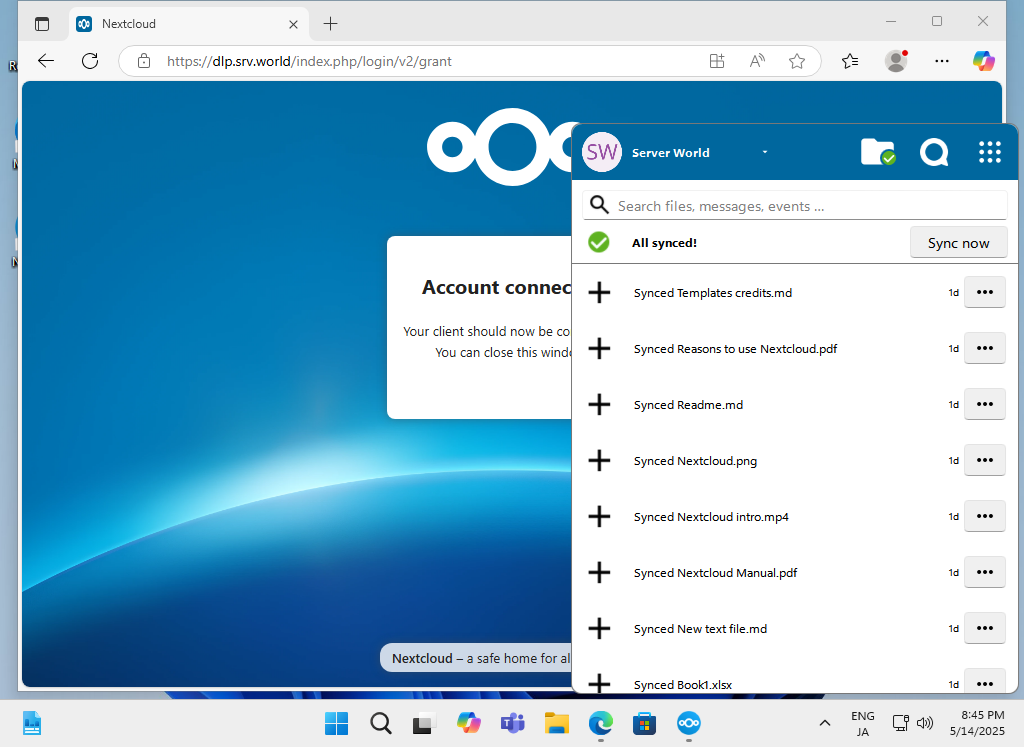Screen dimensions: 1024x747
Task: Open options for Synced New text file.md
Action: 984,629
